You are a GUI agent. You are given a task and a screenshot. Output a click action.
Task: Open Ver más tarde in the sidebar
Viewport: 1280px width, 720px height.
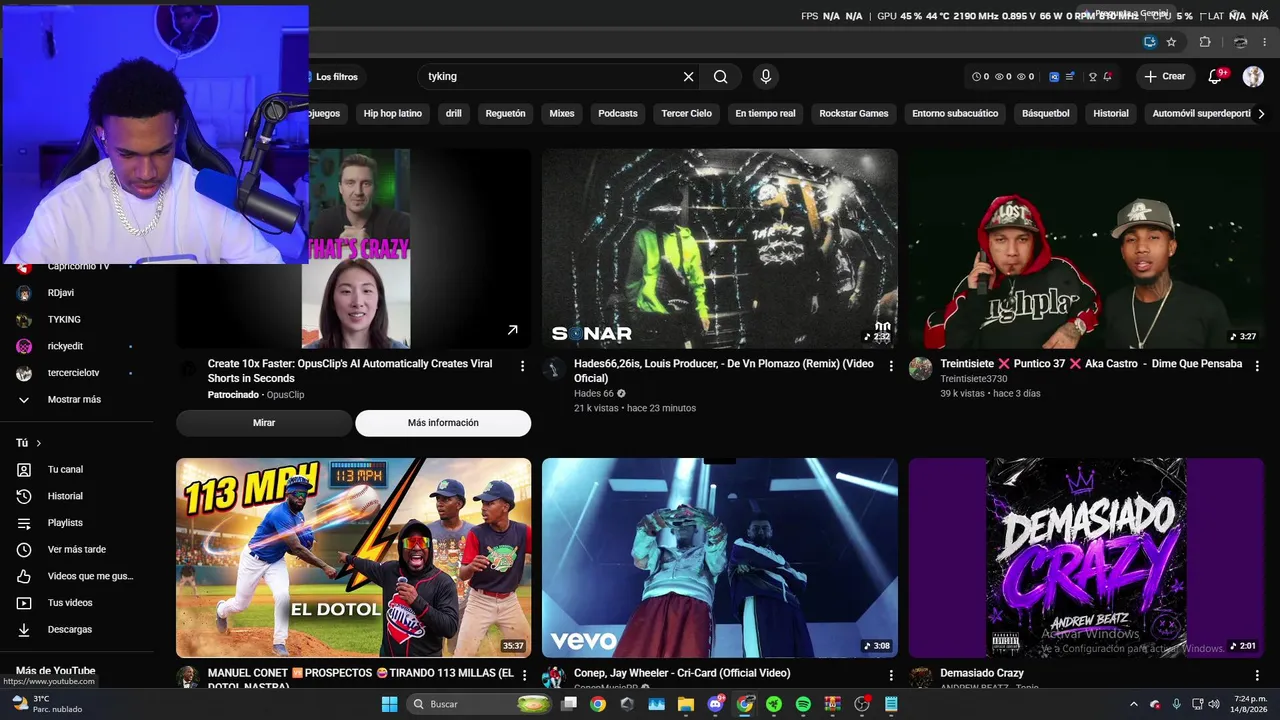pos(76,550)
